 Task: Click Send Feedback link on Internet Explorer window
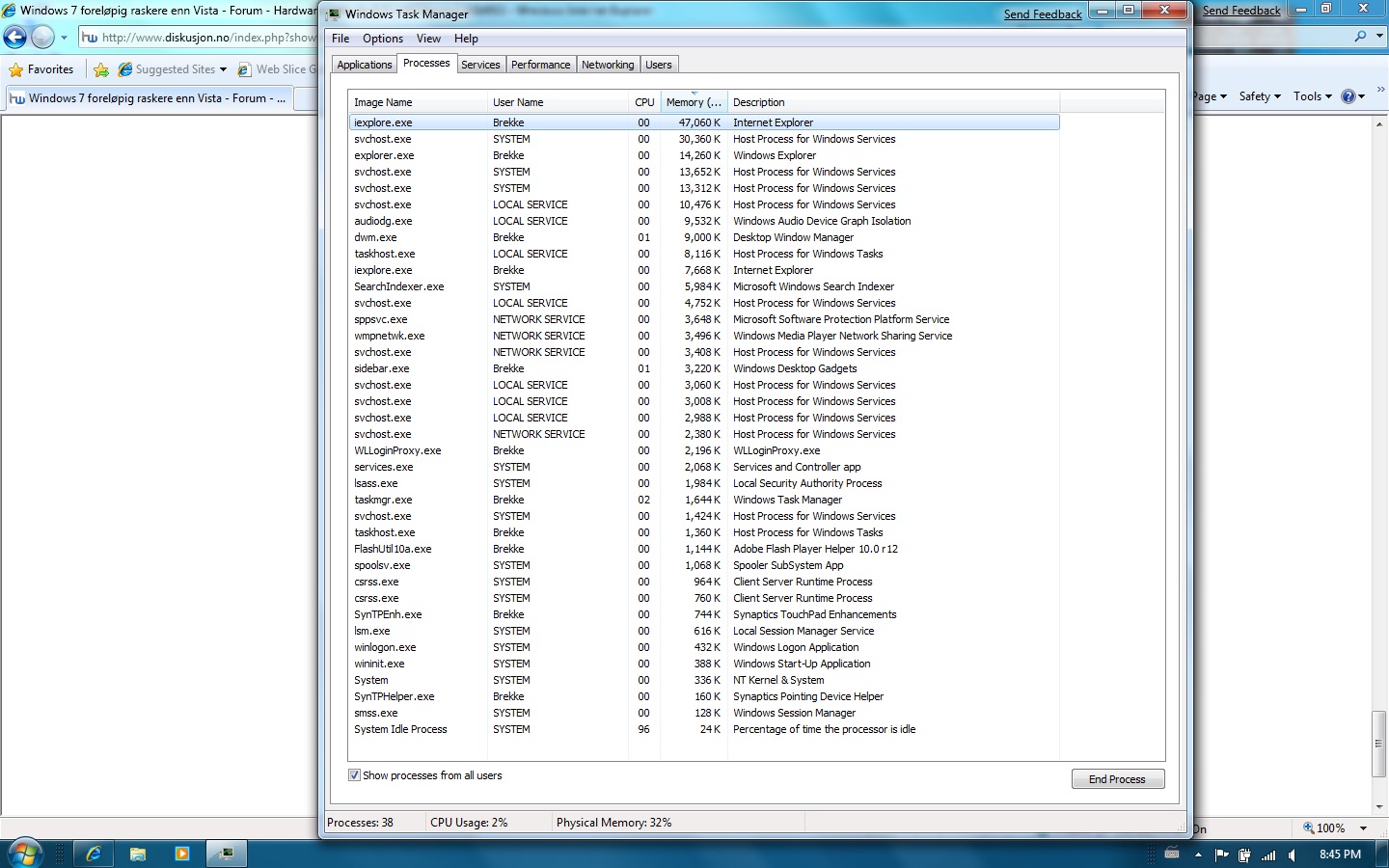1241,11
